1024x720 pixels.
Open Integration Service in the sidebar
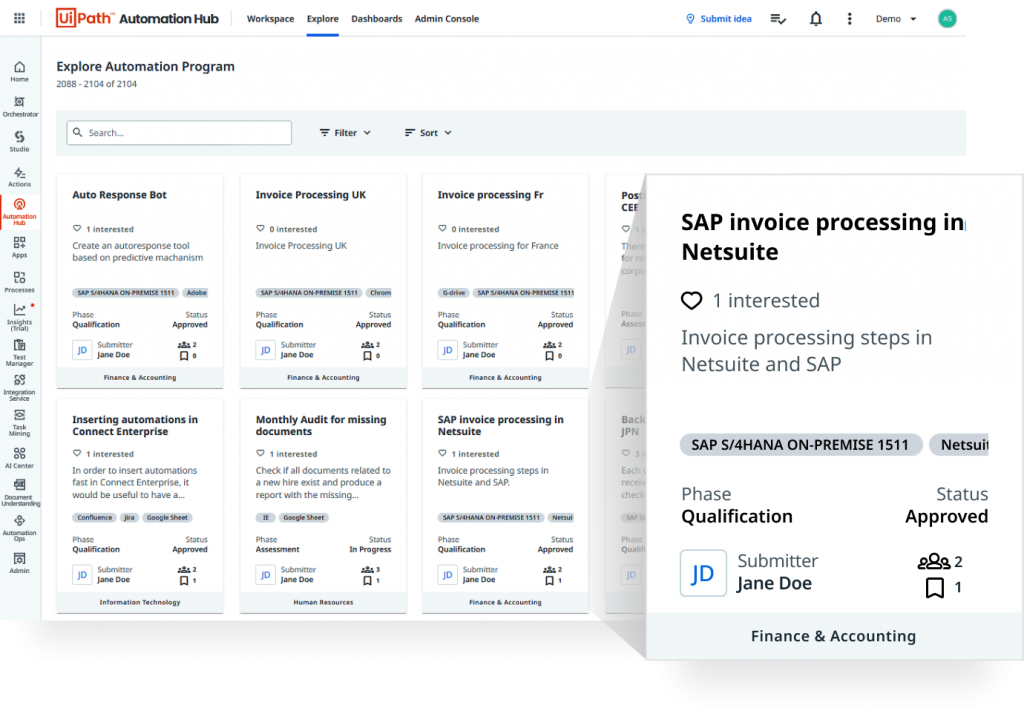coord(20,388)
